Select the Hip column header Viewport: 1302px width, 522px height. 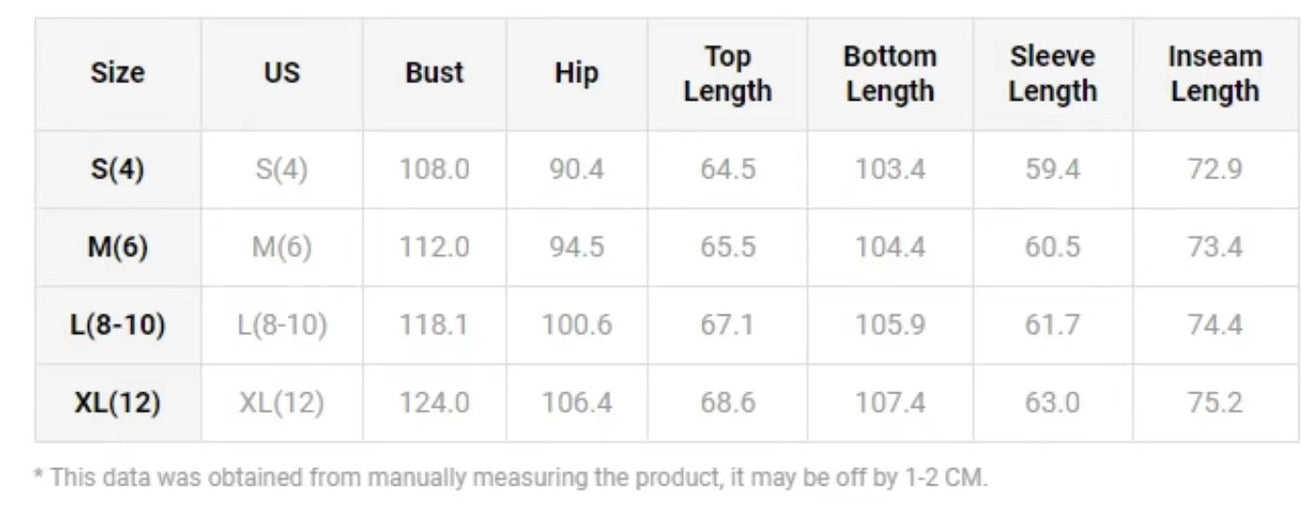click(576, 73)
